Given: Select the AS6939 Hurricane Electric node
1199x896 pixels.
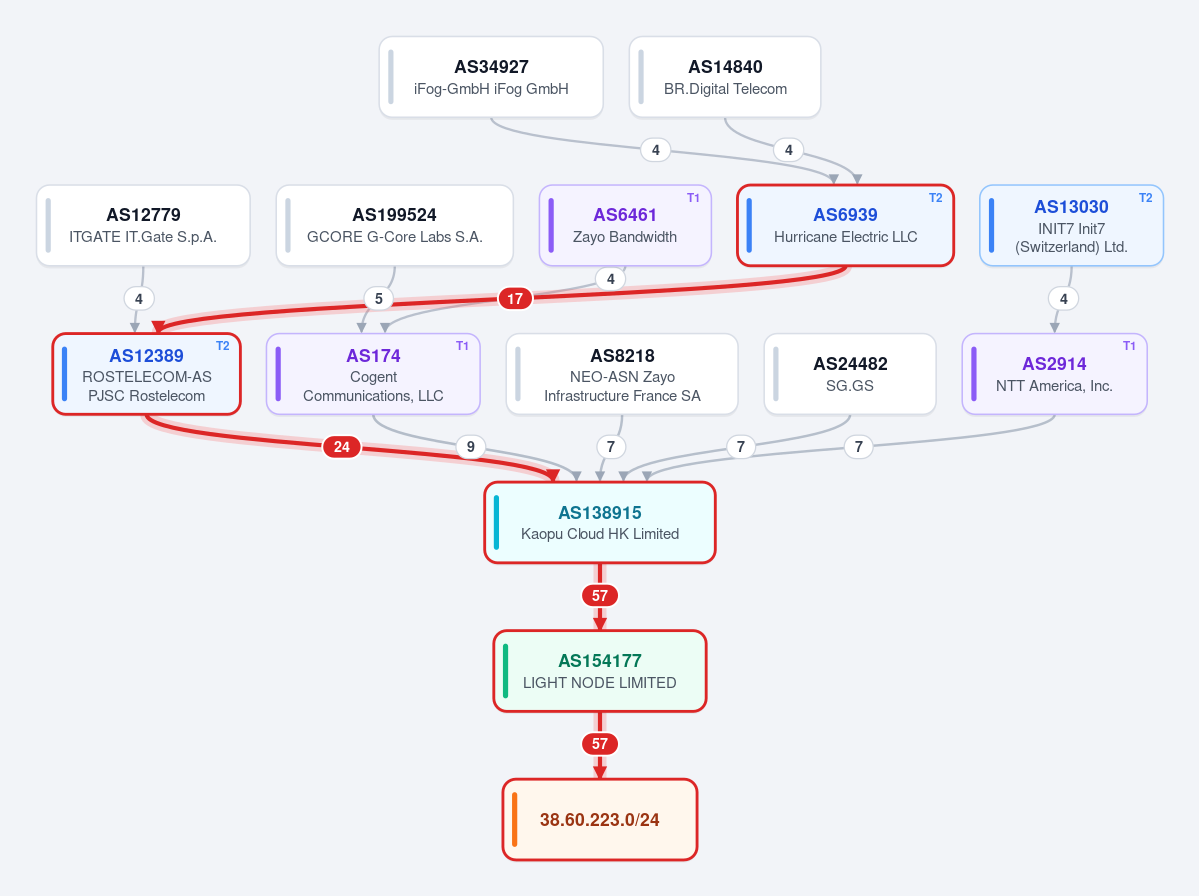Looking at the screenshot, I should pos(845,226).
